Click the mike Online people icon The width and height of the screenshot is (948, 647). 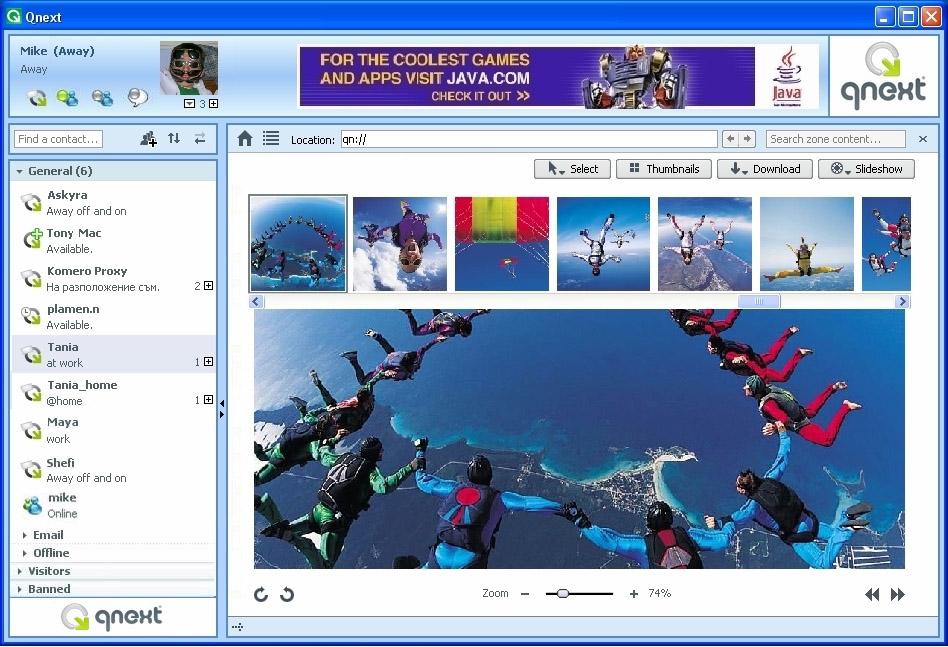32,506
